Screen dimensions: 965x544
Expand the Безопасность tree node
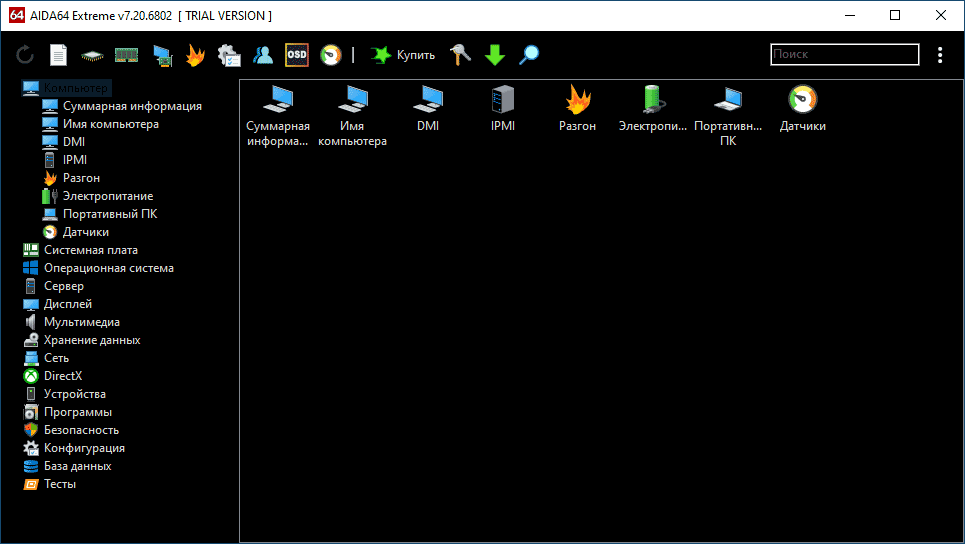click(80, 430)
